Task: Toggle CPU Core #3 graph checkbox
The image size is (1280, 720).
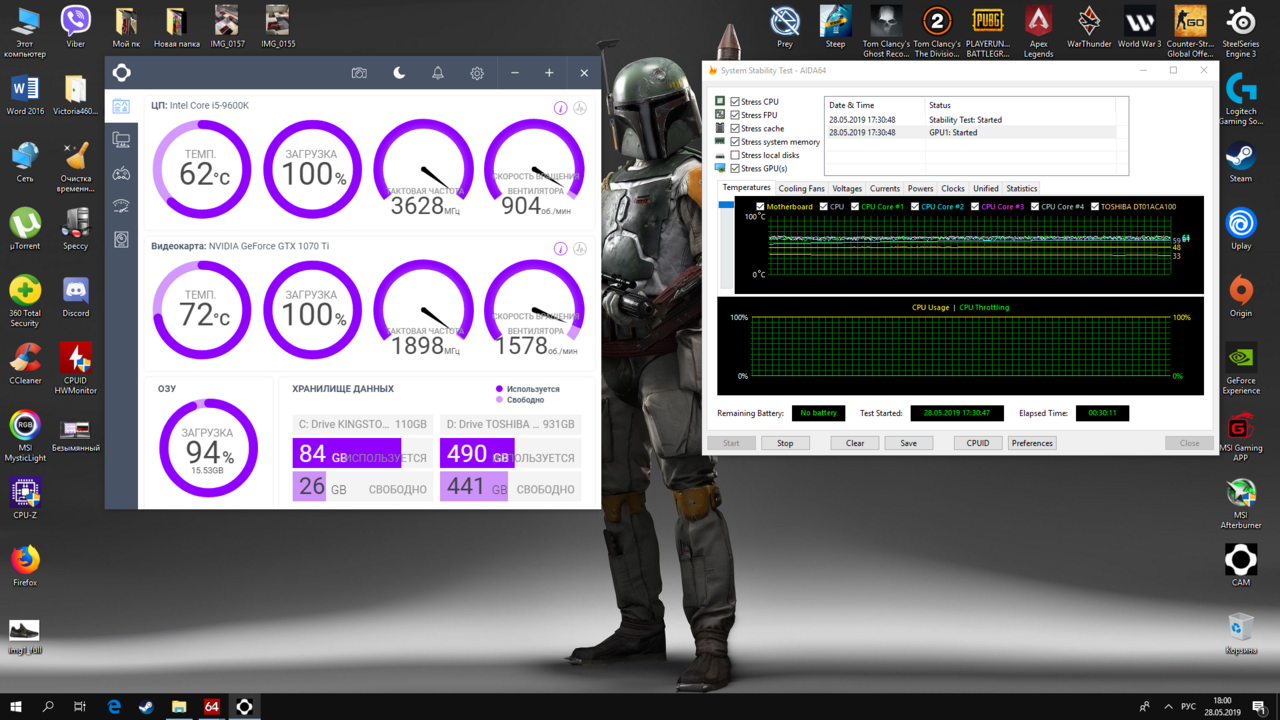Action: click(x=975, y=207)
